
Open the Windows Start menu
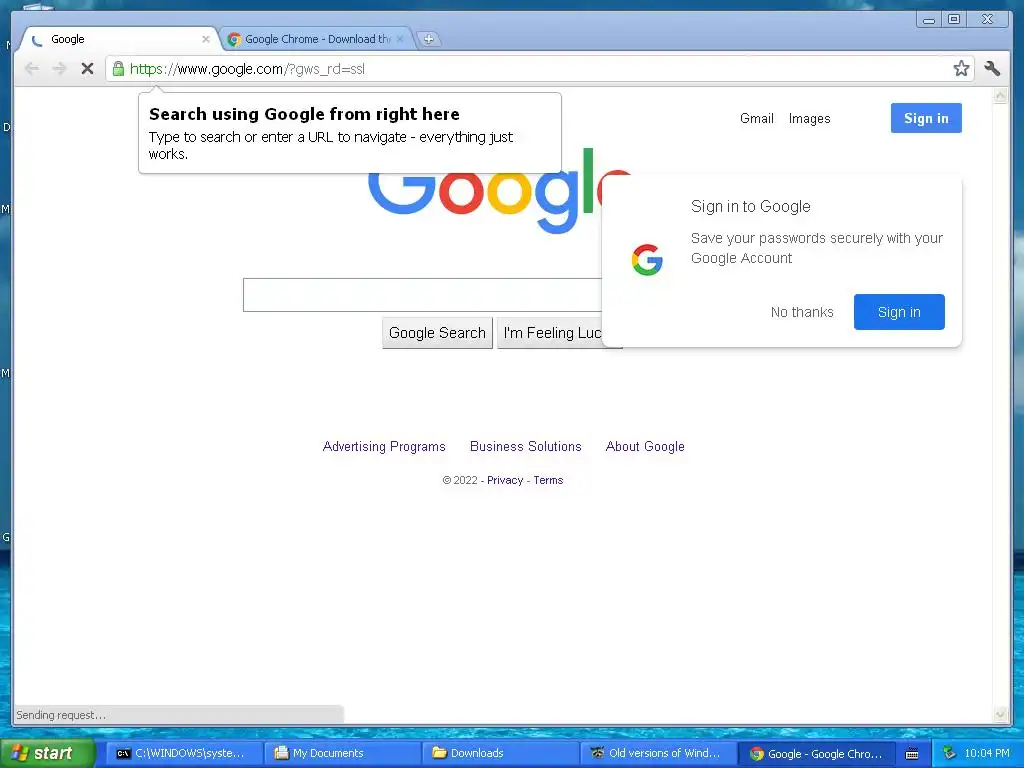point(47,753)
